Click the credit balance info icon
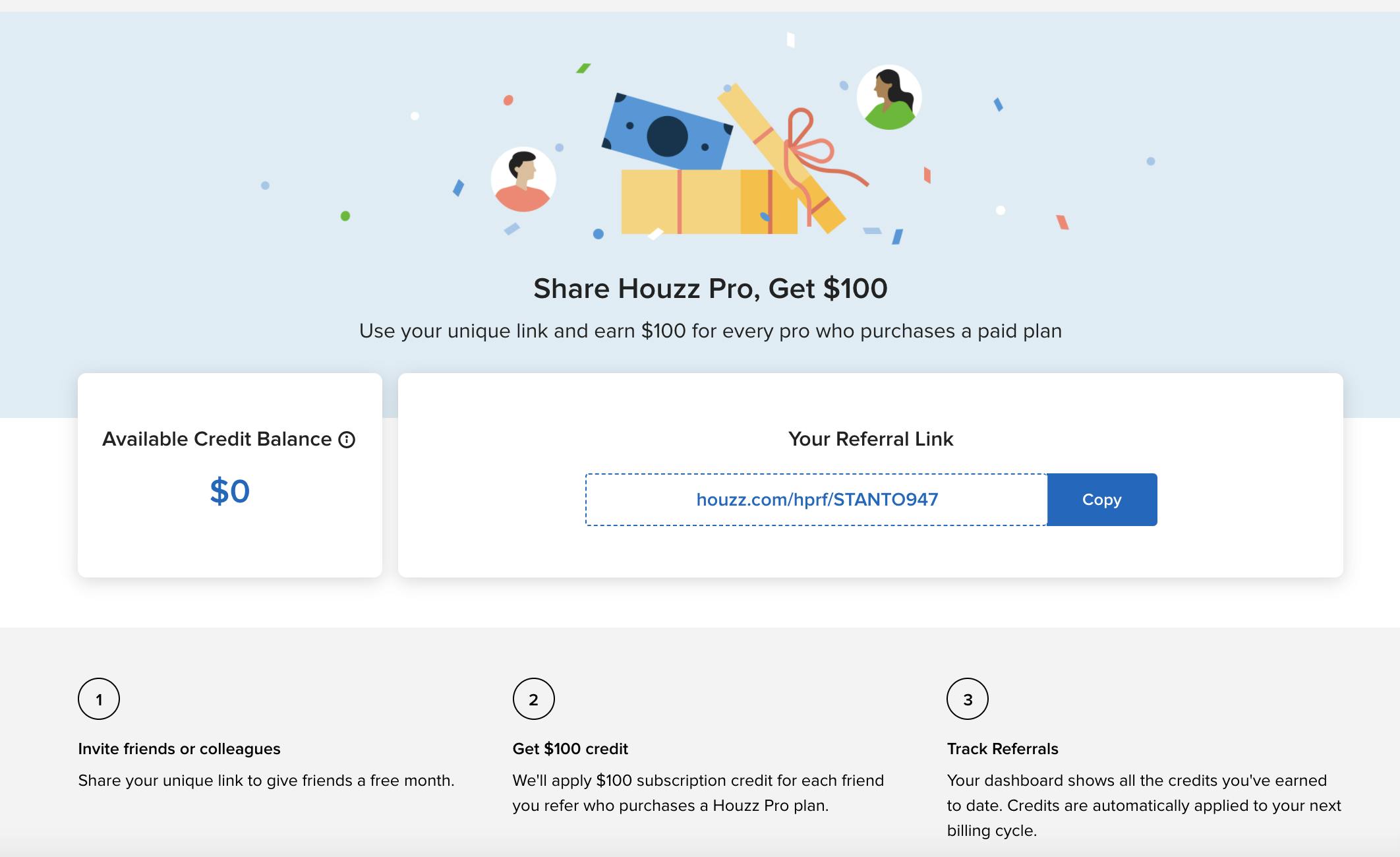The image size is (1400, 857). tap(347, 440)
